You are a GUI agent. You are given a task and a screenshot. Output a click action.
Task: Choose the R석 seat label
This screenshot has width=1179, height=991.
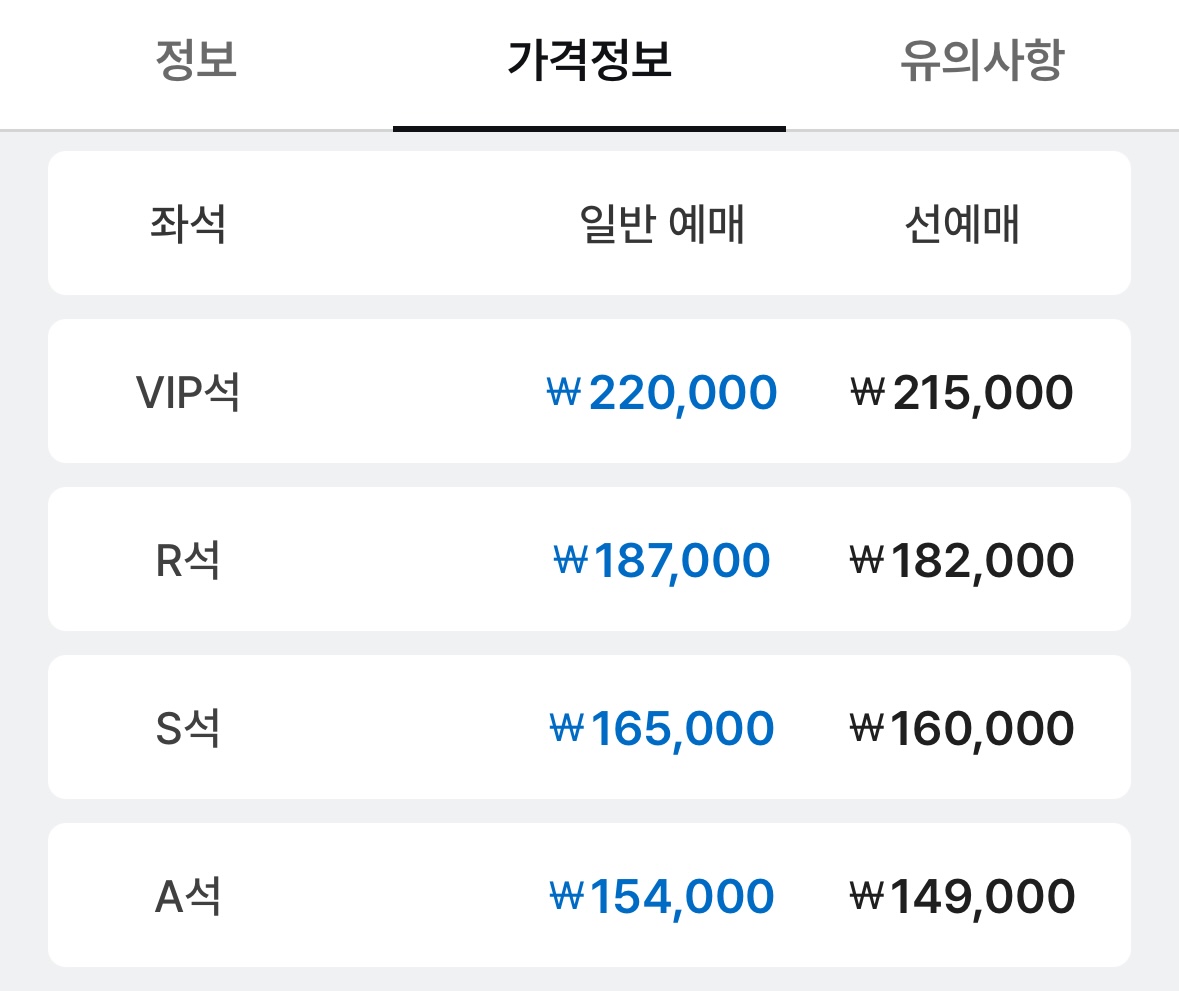[x=188, y=560]
